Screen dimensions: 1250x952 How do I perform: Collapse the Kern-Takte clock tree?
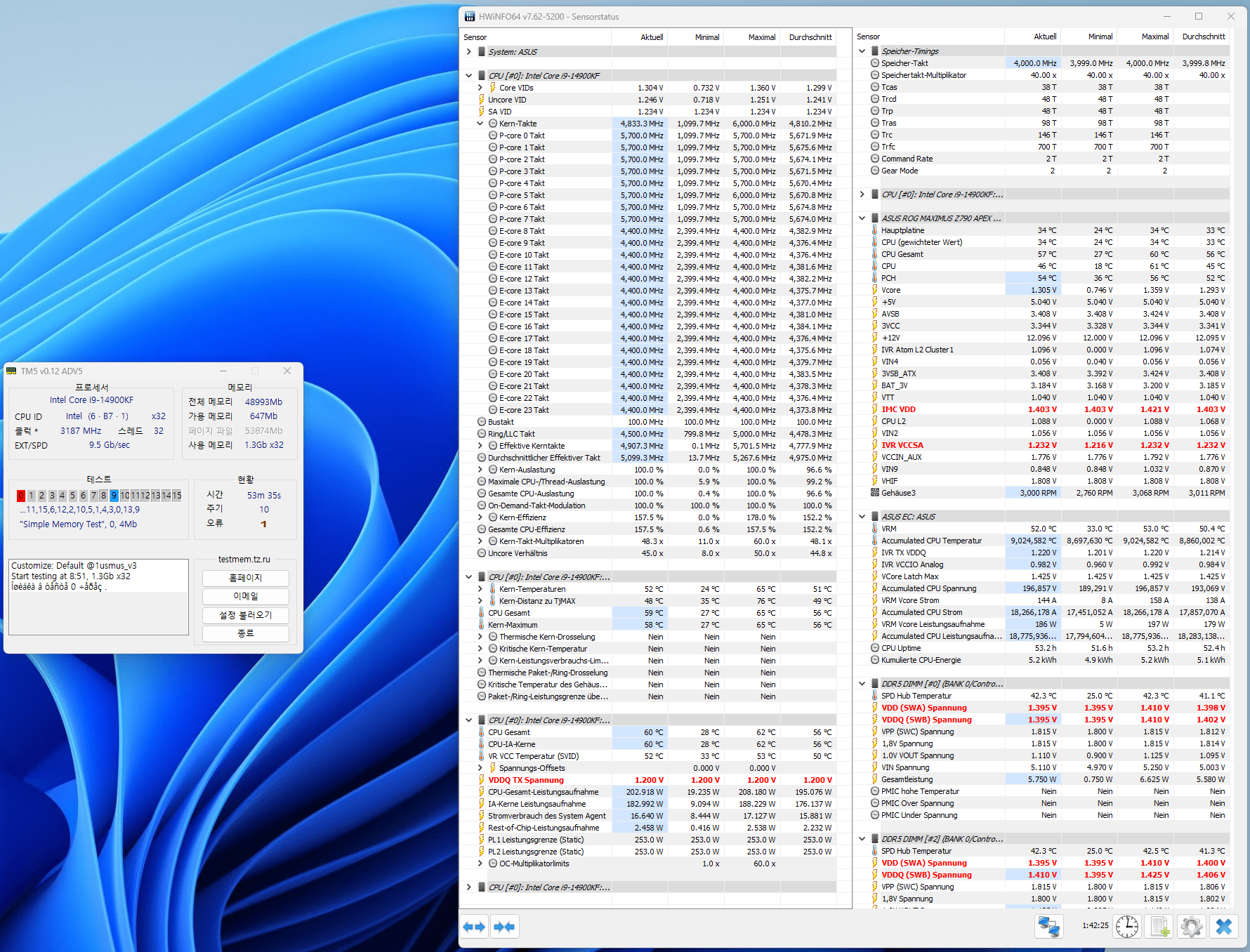pos(480,124)
